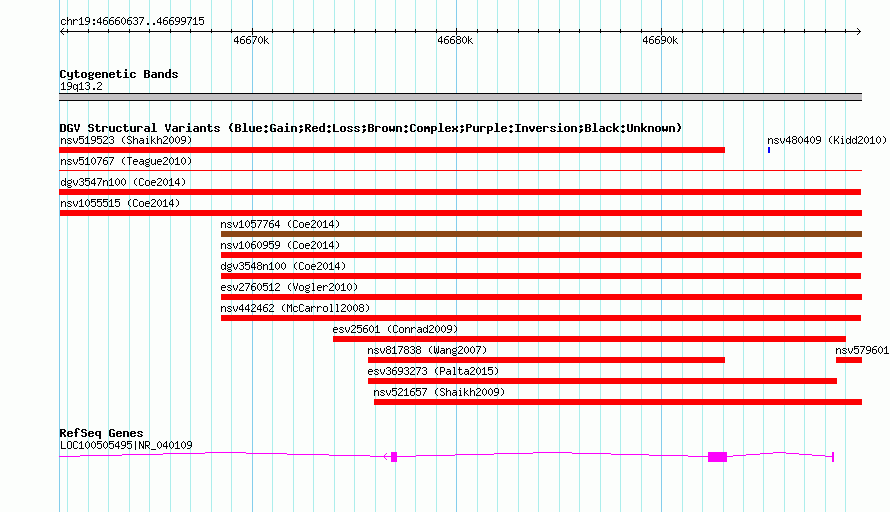Click the nsv519523 (Shaikh2009) label
The height and width of the screenshot is (512, 890).
(126, 140)
